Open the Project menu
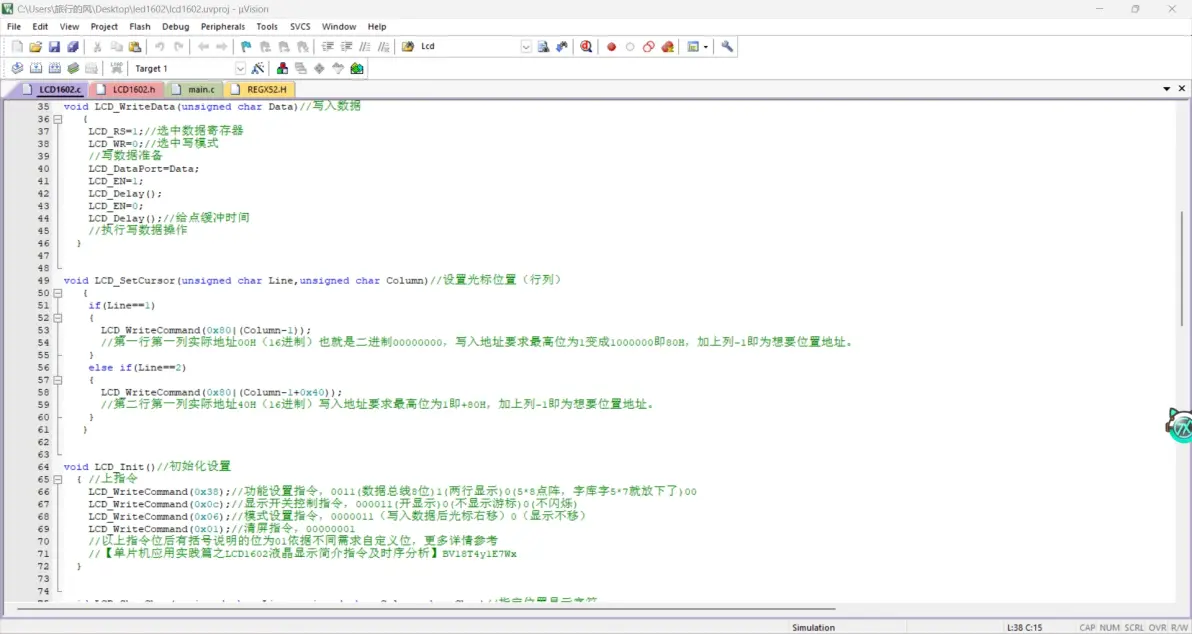The image size is (1192, 634). tap(104, 27)
